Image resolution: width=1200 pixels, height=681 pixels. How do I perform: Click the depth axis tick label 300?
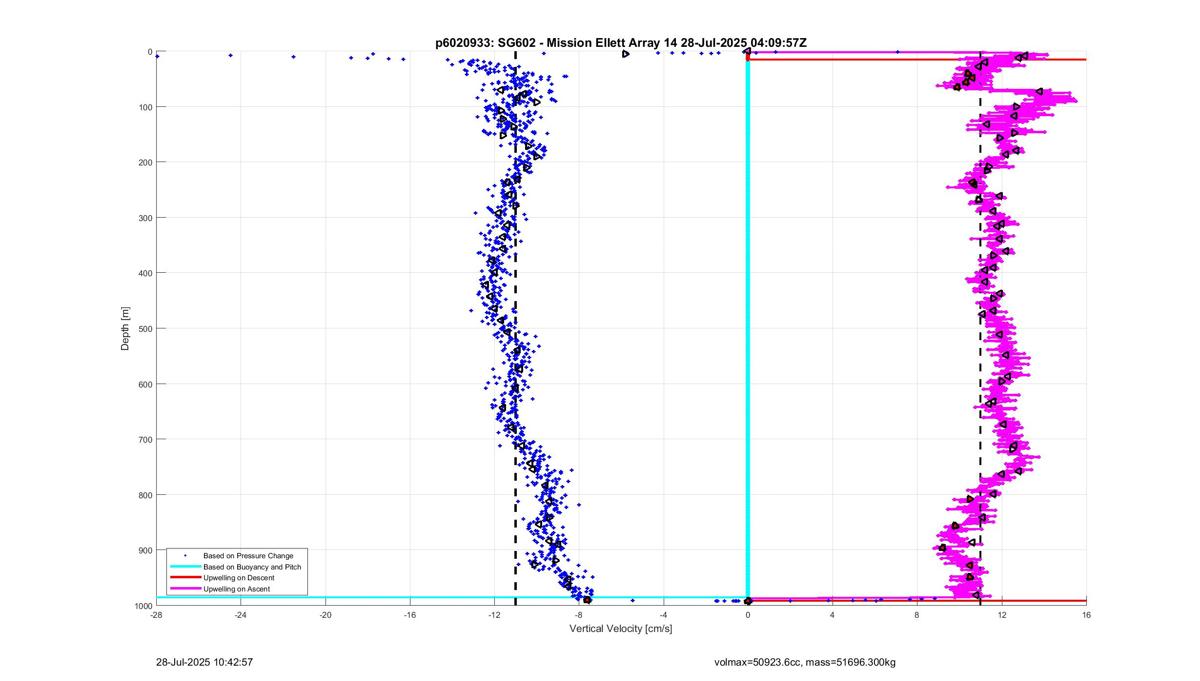(145, 218)
